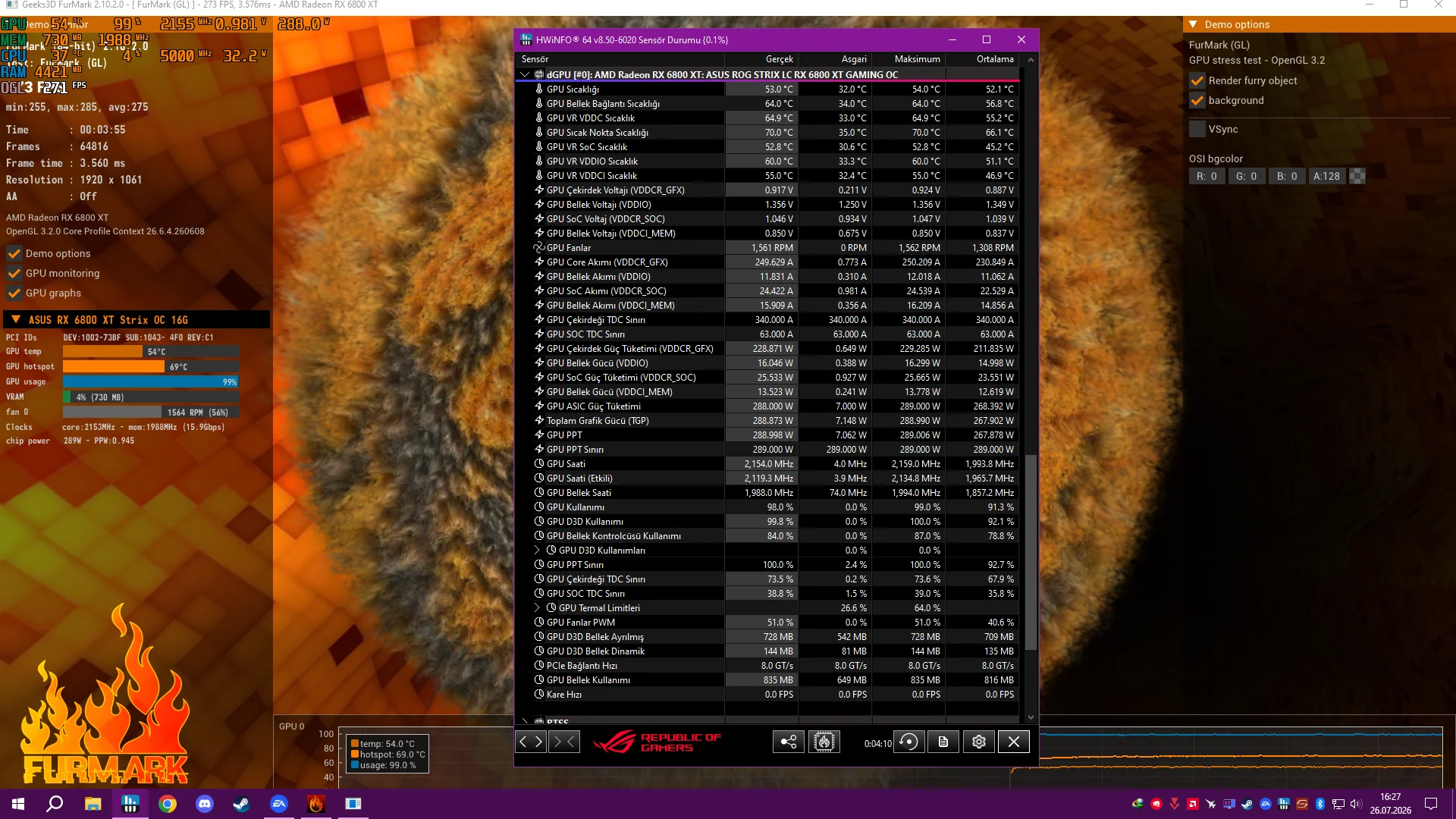The height and width of the screenshot is (819, 1456).
Task: Select OSI bgcolor R value field
Action: tap(1207, 176)
